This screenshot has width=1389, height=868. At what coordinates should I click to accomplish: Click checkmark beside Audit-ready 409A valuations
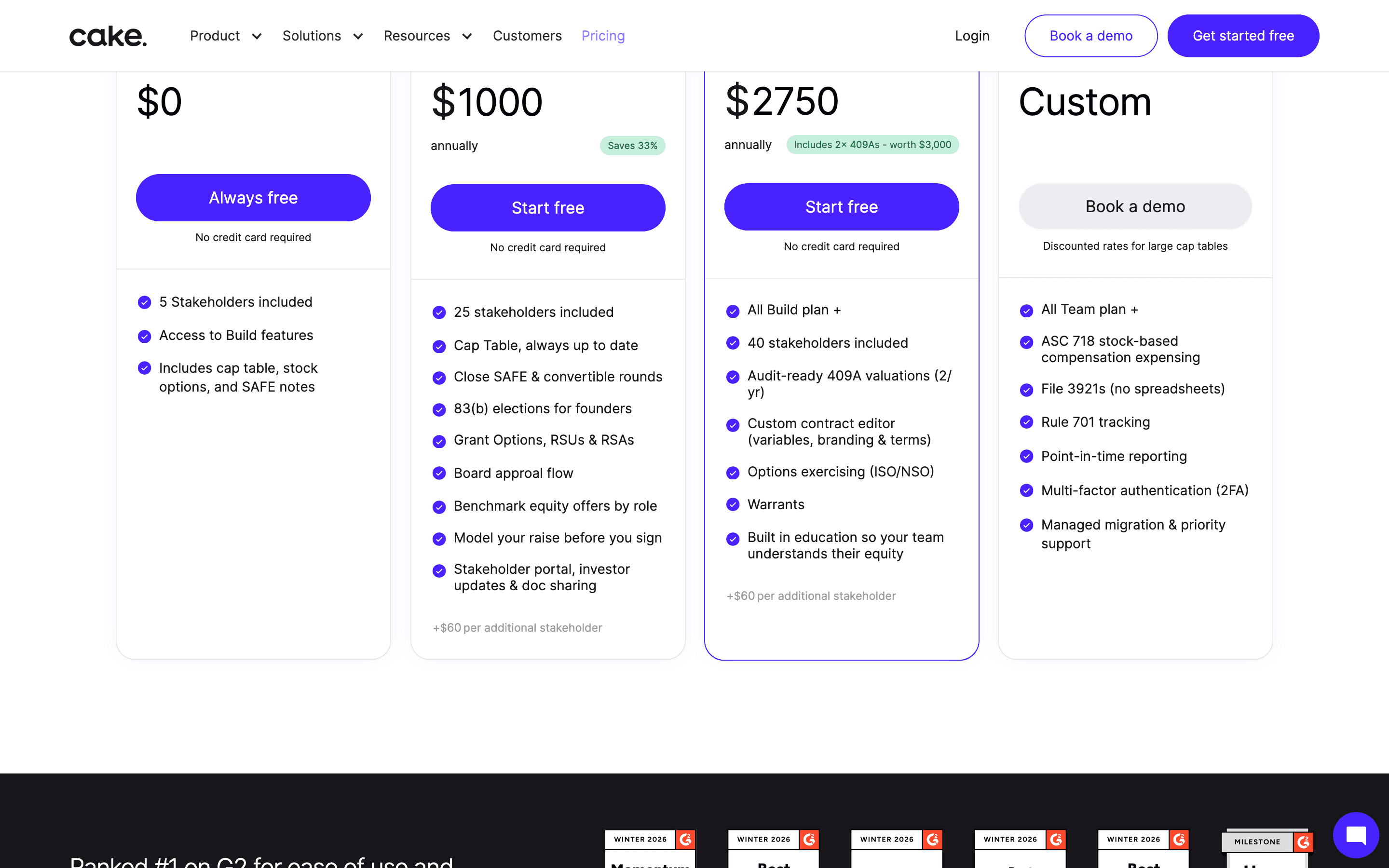tap(733, 377)
